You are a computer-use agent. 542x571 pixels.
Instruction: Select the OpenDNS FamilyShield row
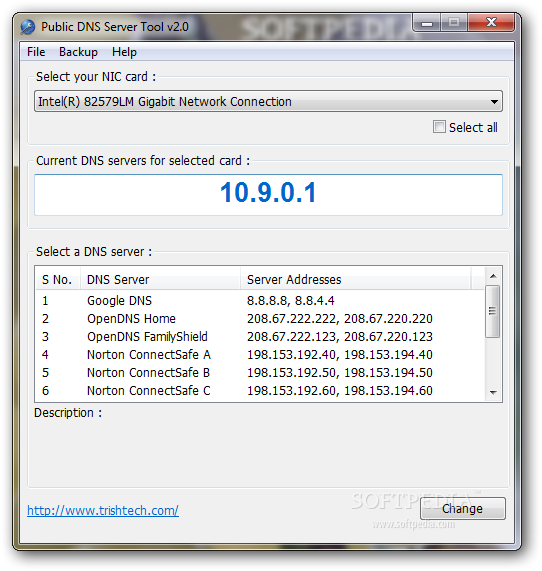tap(260, 336)
